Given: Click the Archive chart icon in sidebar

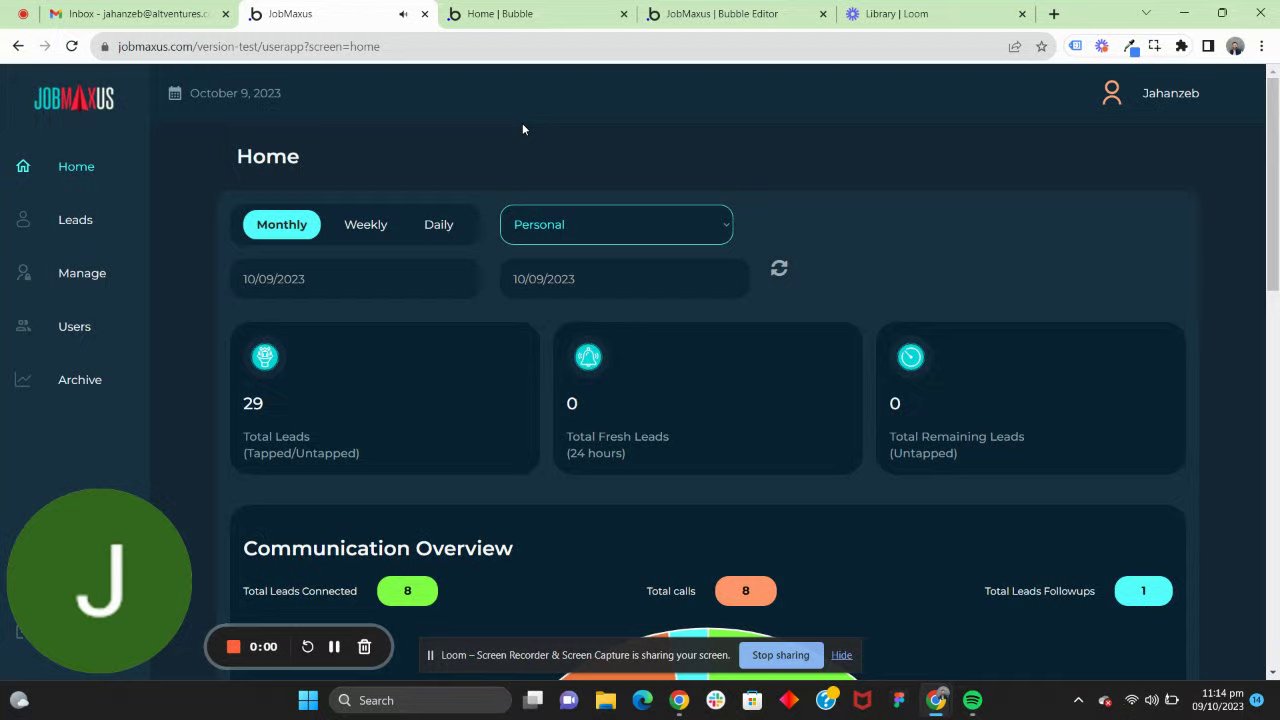Looking at the screenshot, I should coord(23,380).
